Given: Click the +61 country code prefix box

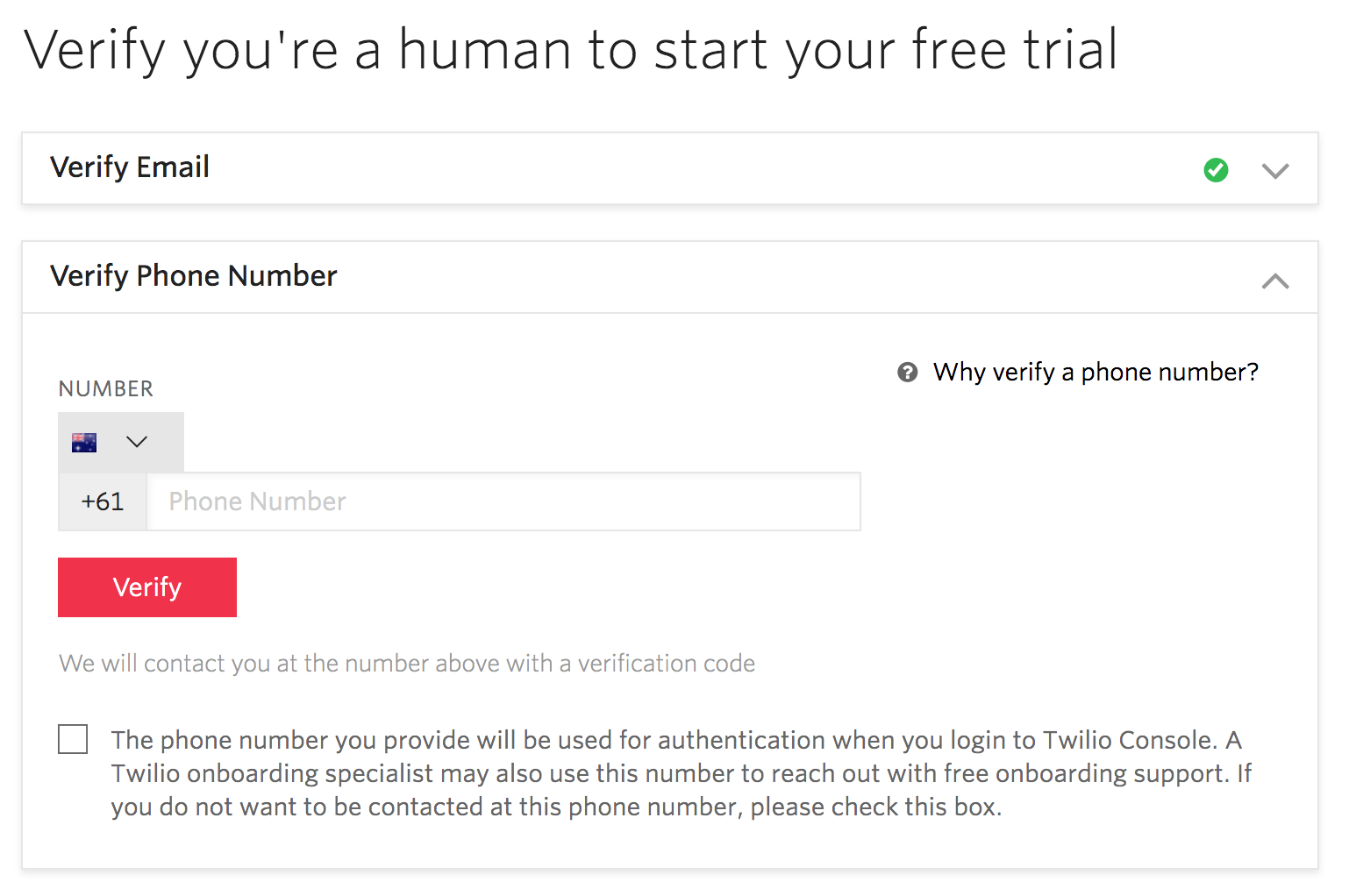Looking at the screenshot, I should coord(103,501).
